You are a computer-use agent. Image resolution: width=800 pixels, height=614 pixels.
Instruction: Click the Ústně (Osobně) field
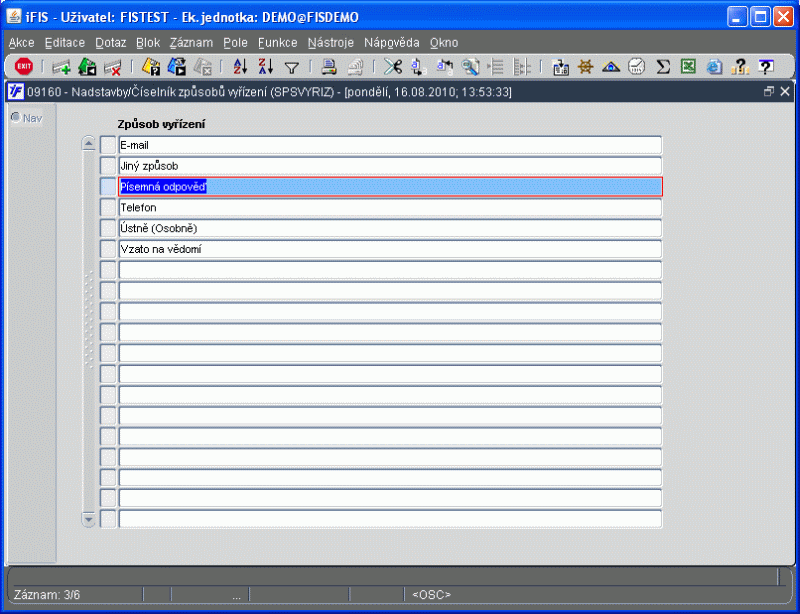click(x=390, y=228)
